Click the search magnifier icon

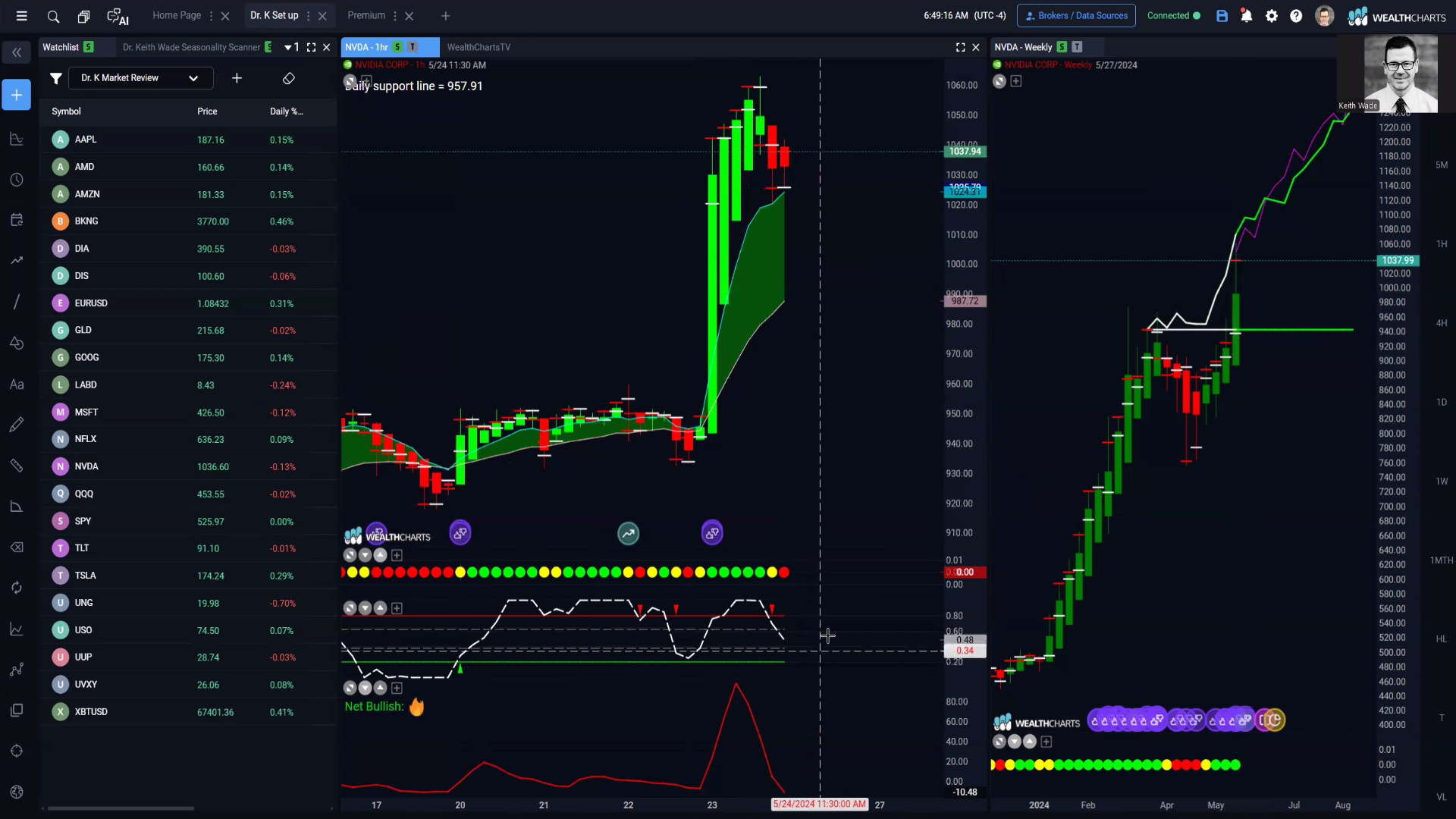tap(53, 16)
